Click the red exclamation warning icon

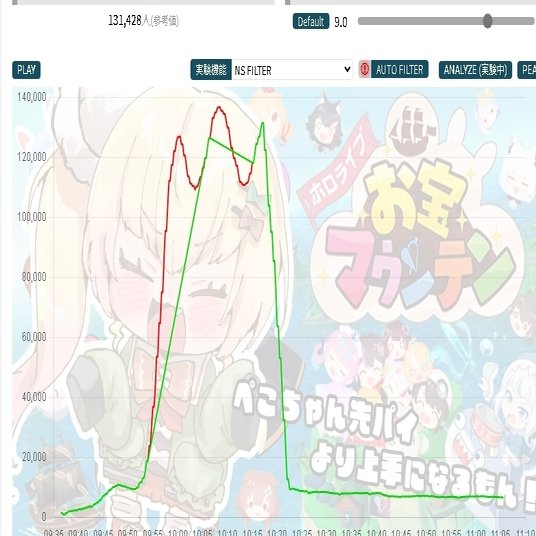click(365, 69)
